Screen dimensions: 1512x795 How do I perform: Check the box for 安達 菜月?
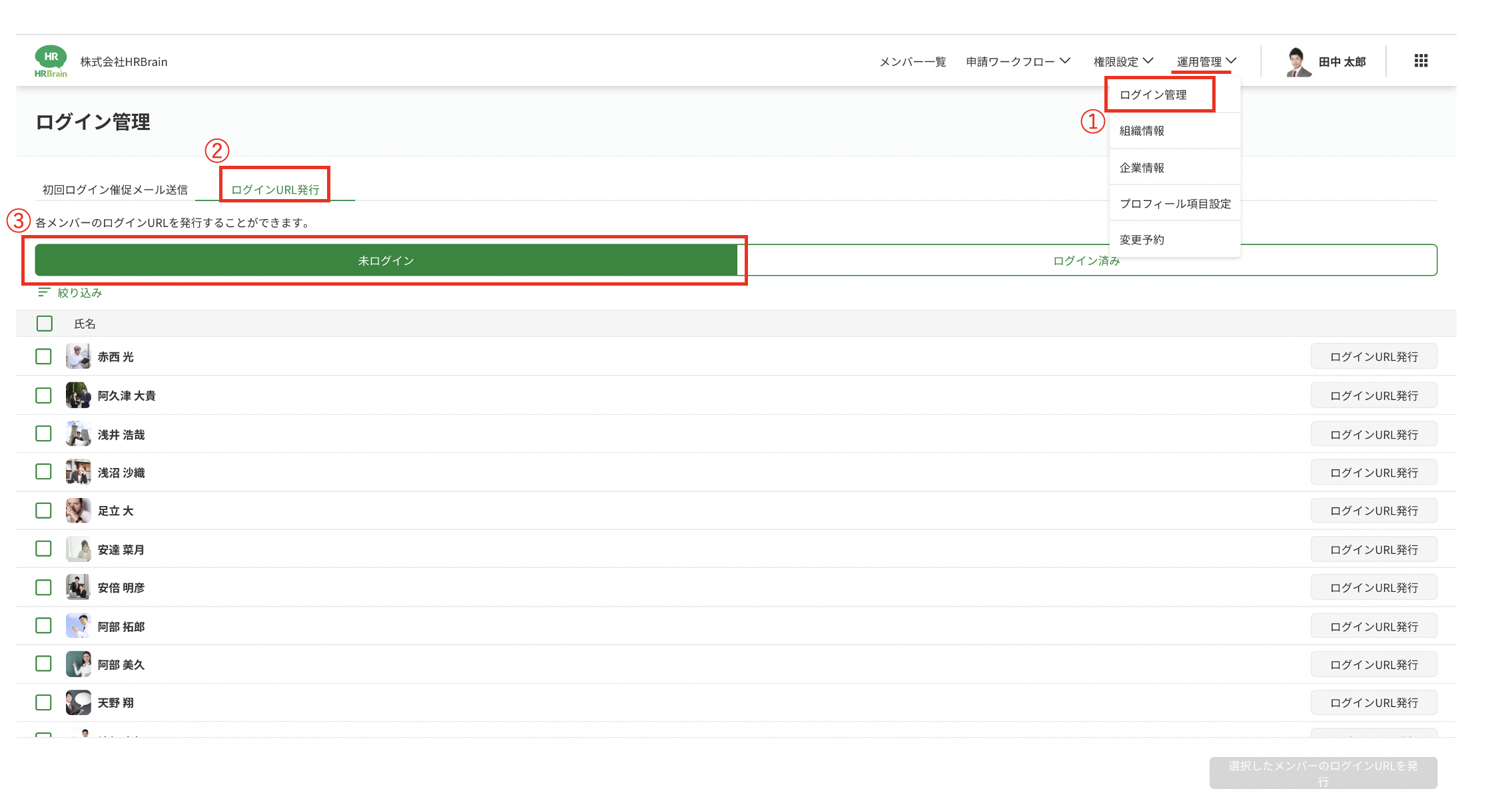click(x=43, y=549)
